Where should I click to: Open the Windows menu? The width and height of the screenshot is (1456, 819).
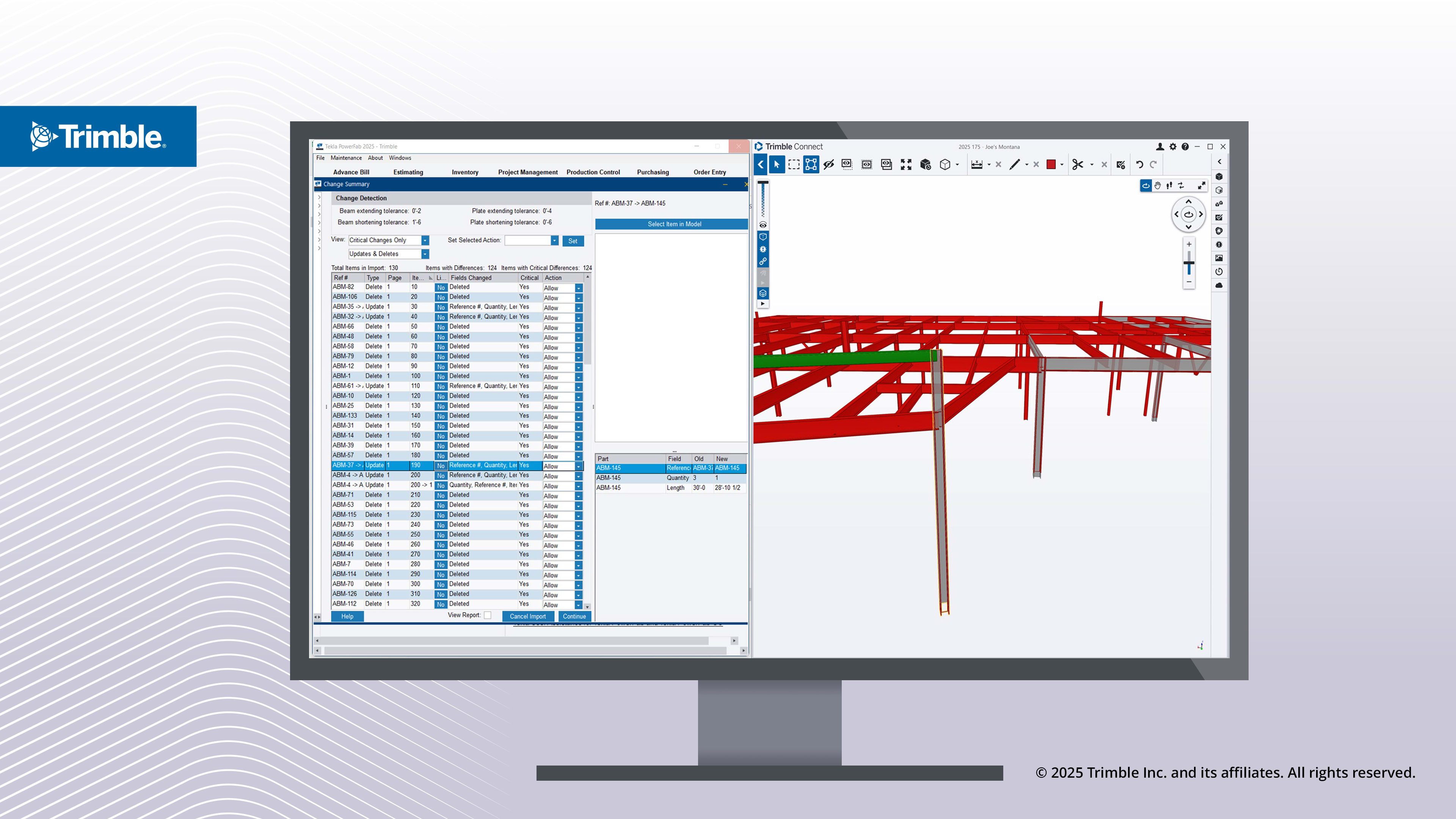pos(400,158)
